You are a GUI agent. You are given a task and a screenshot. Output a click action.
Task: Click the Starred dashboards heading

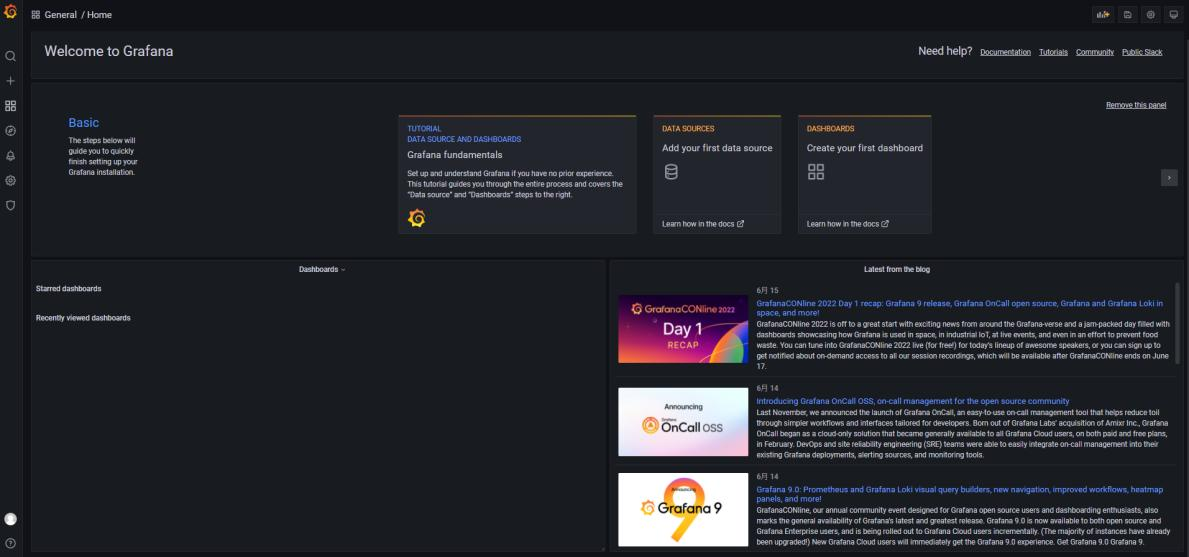pyautogui.click(x=68, y=289)
